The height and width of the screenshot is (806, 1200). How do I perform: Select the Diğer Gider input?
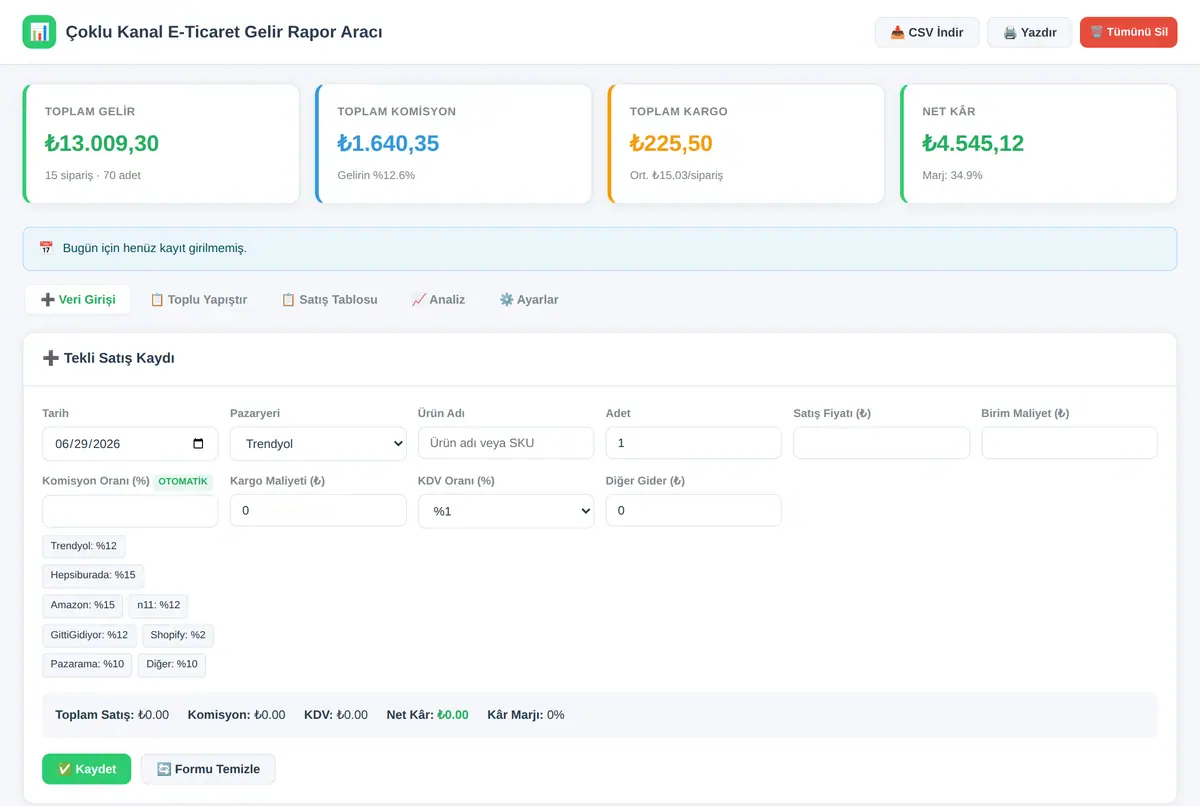point(694,511)
